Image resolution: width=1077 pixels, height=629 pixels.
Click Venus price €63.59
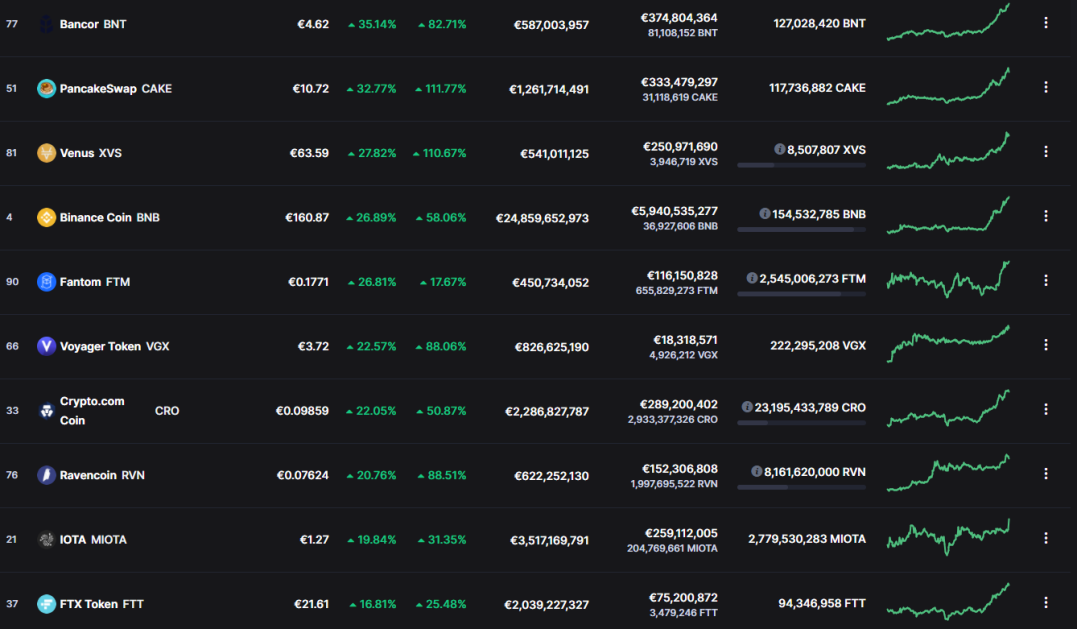[x=309, y=153]
